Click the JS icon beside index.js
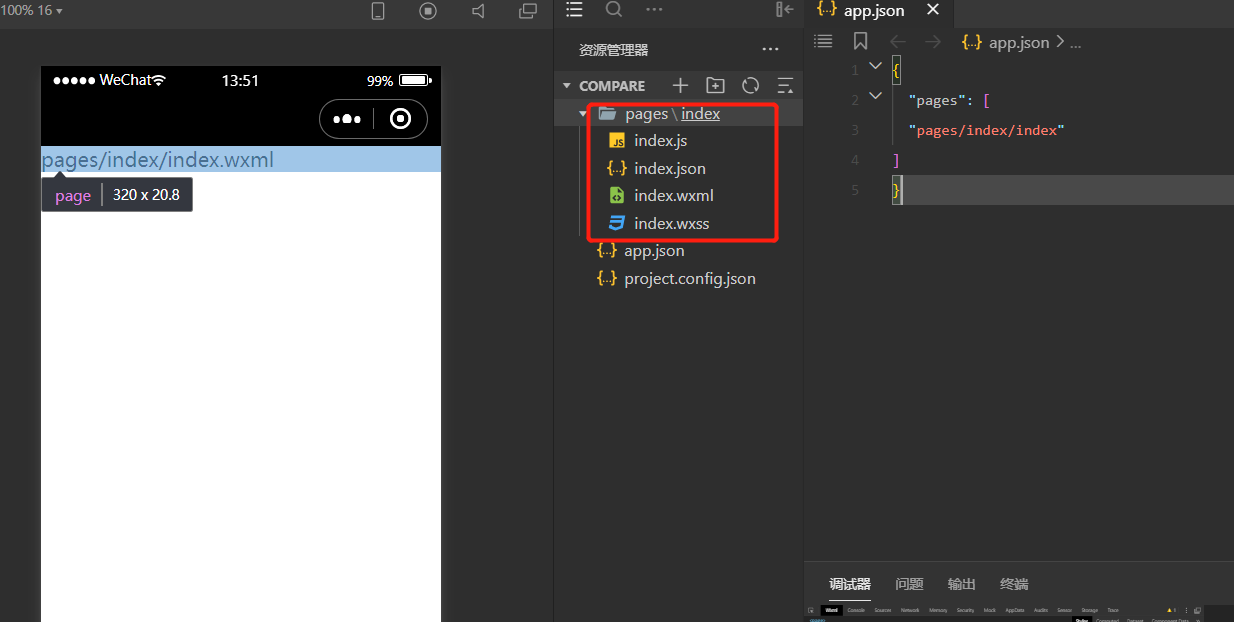 pyautogui.click(x=617, y=141)
